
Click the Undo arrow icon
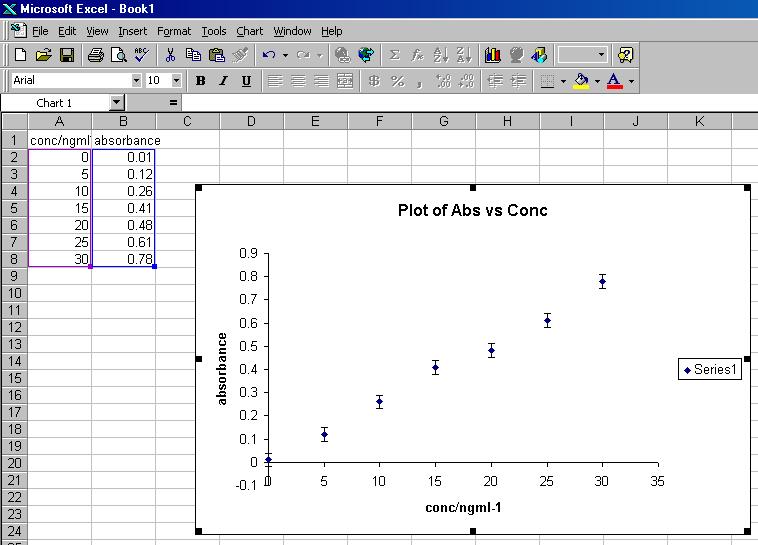[269, 55]
